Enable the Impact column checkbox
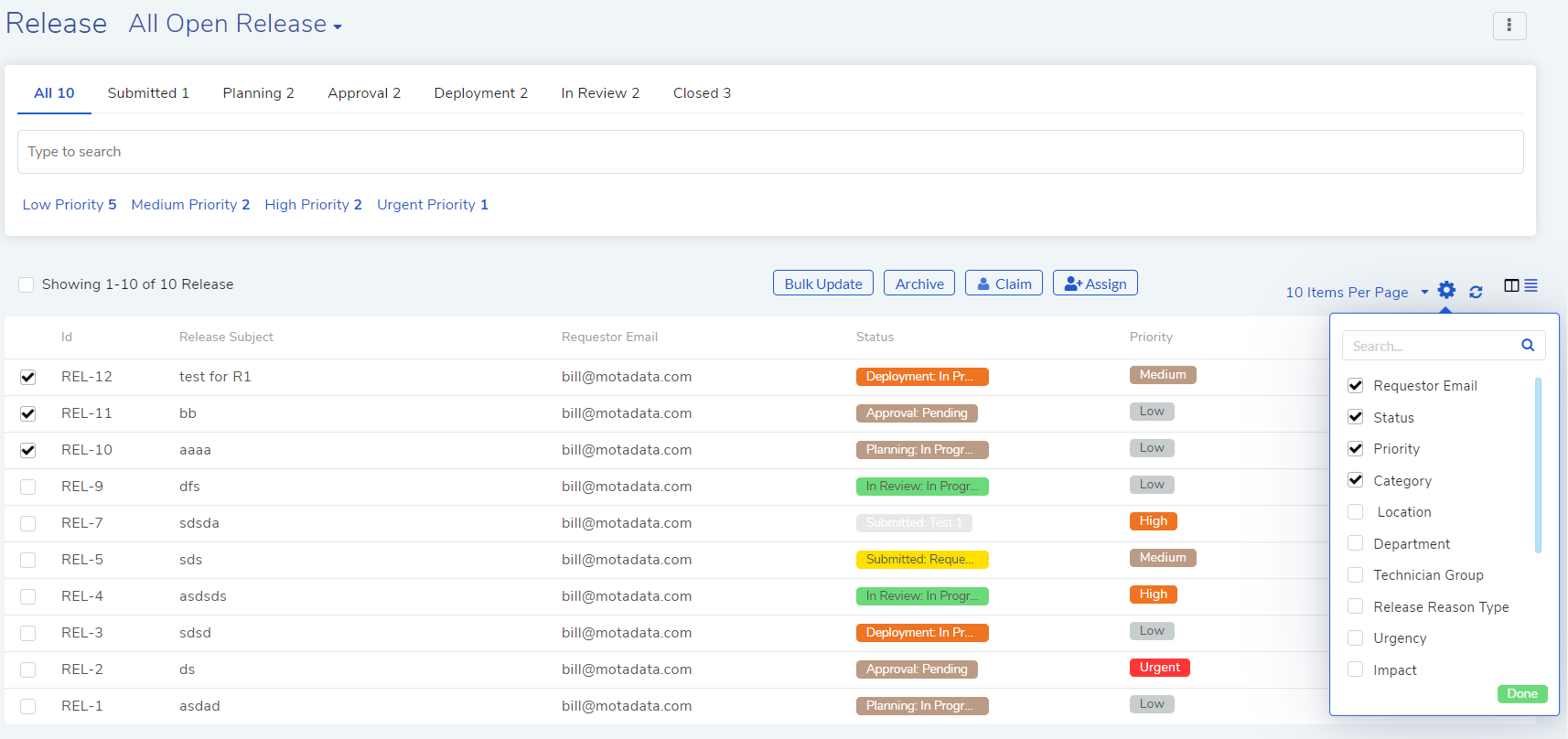Viewport: 1568px width, 739px height. coord(1356,669)
